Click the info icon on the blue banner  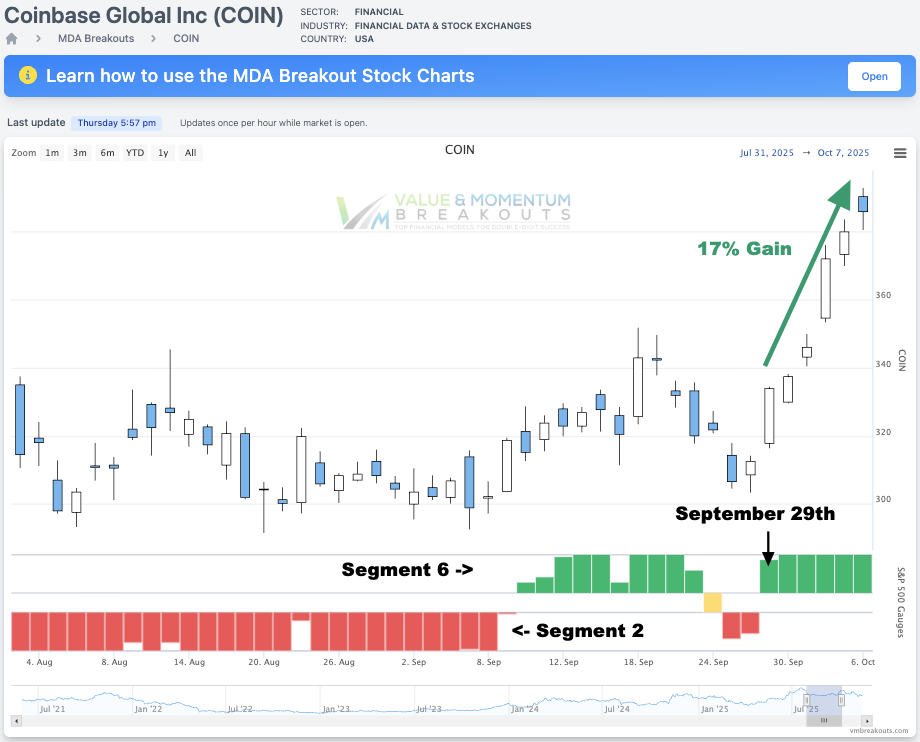(x=28, y=75)
